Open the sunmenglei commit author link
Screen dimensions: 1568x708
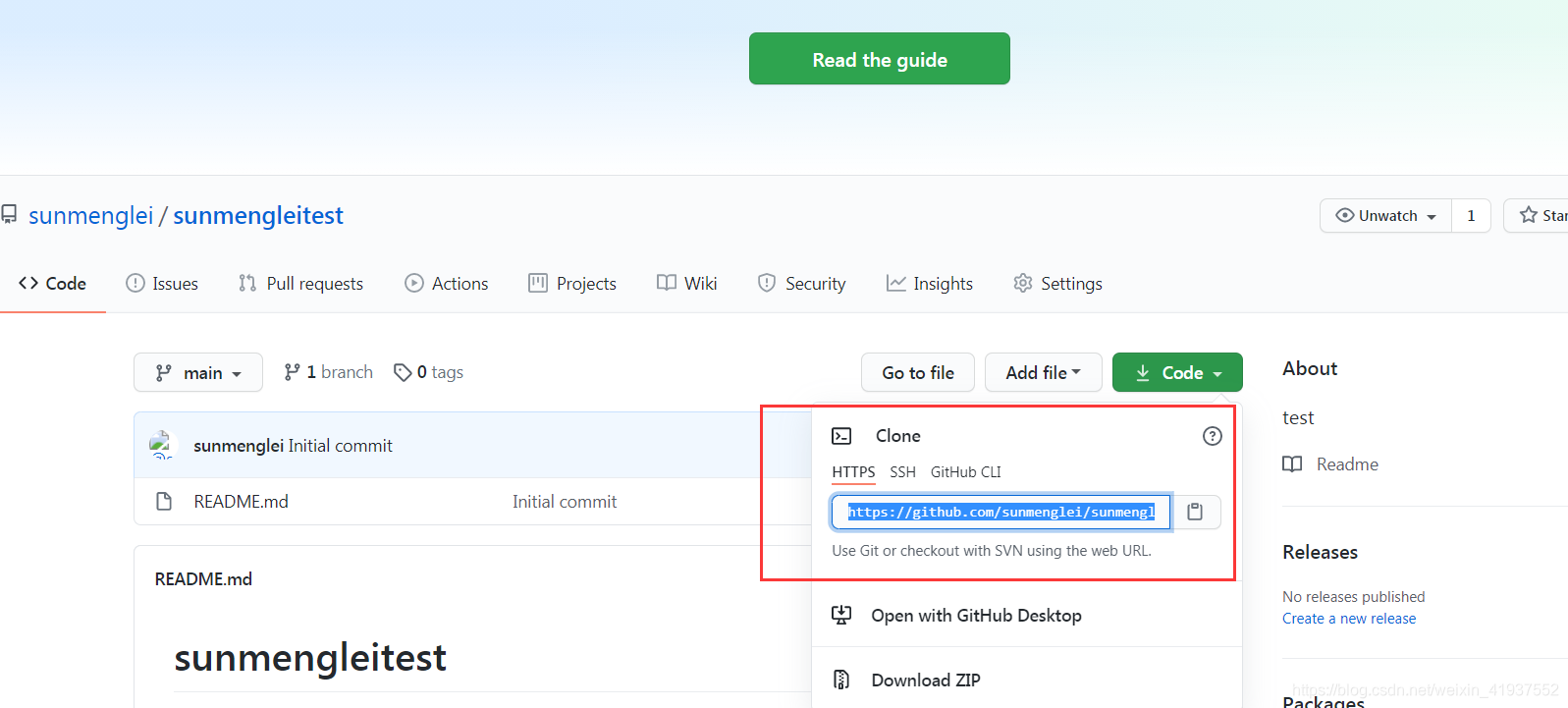point(239,446)
